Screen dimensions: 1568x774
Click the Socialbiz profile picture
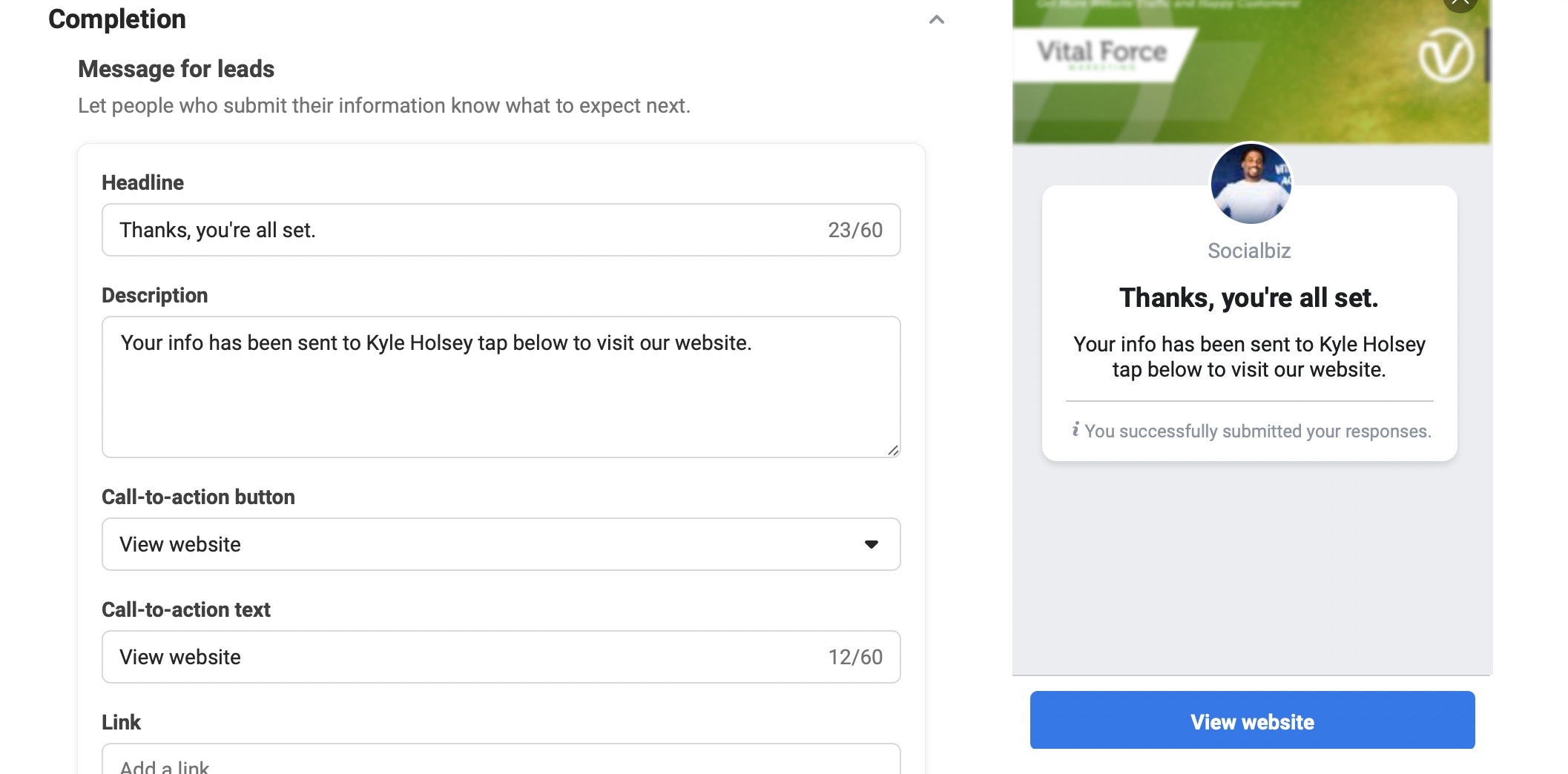[x=1251, y=183]
